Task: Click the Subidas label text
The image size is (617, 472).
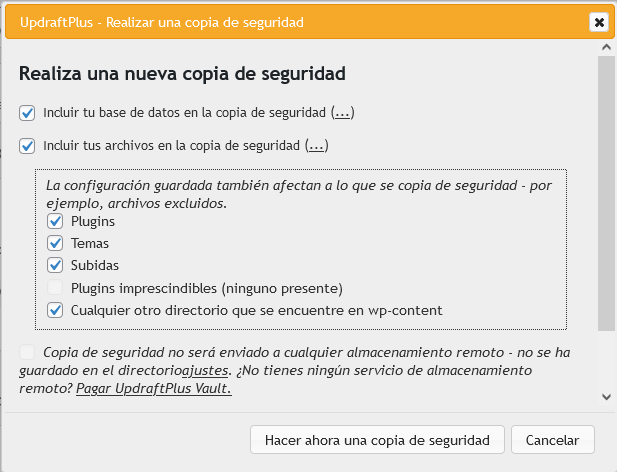Action: pos(95,266)
